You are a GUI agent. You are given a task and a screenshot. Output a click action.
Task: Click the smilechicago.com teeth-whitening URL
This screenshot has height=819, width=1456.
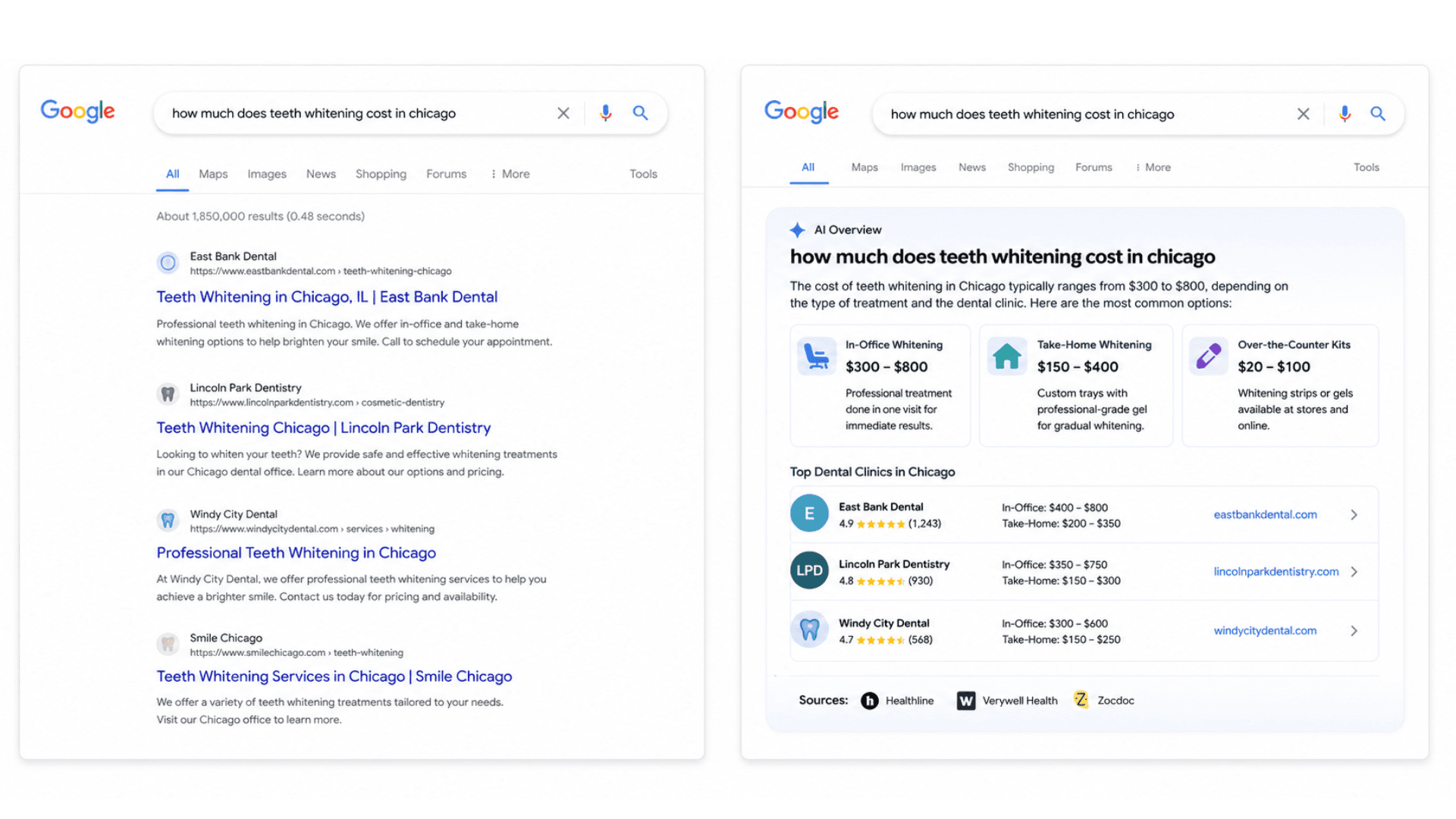(x=297, y=652)
